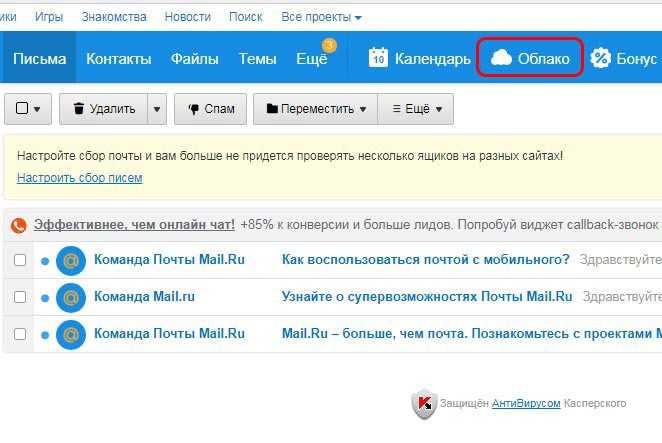Click the orange notification badge on Ещё

pyautogui.click(x=329, y=45)
